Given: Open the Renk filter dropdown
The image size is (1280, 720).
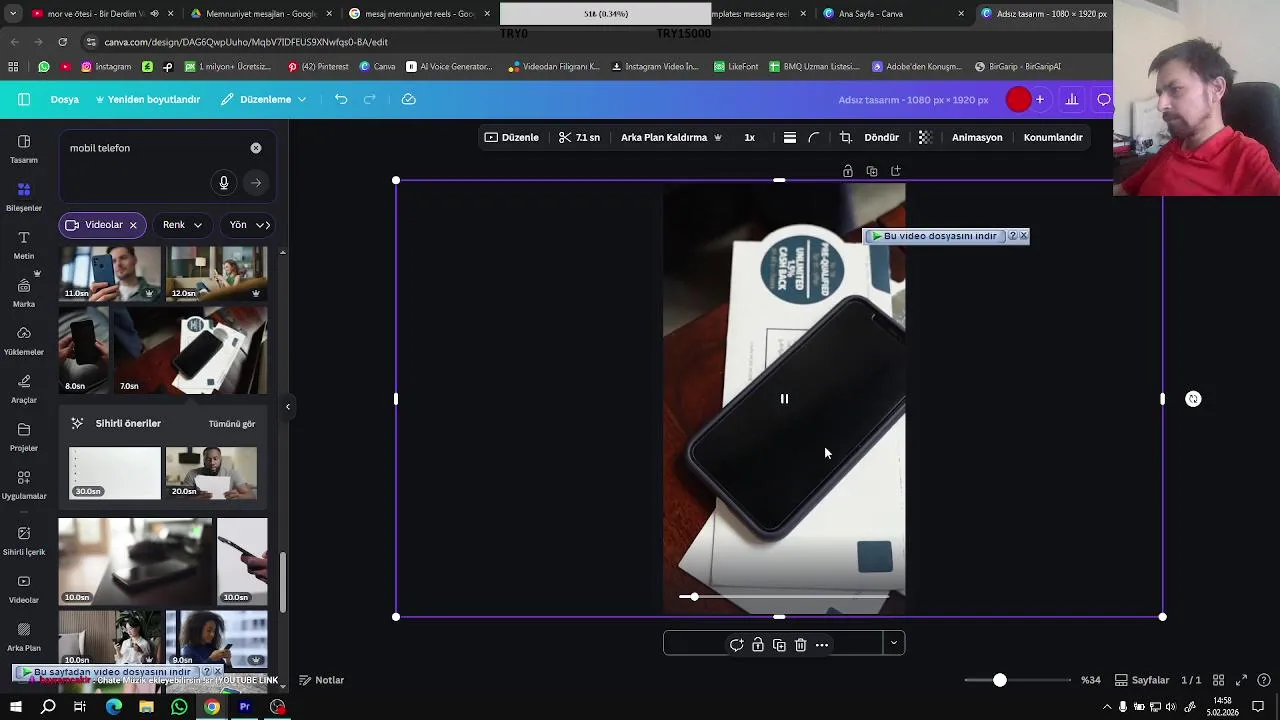Looking at the screenshot, I should coord(183,225).
